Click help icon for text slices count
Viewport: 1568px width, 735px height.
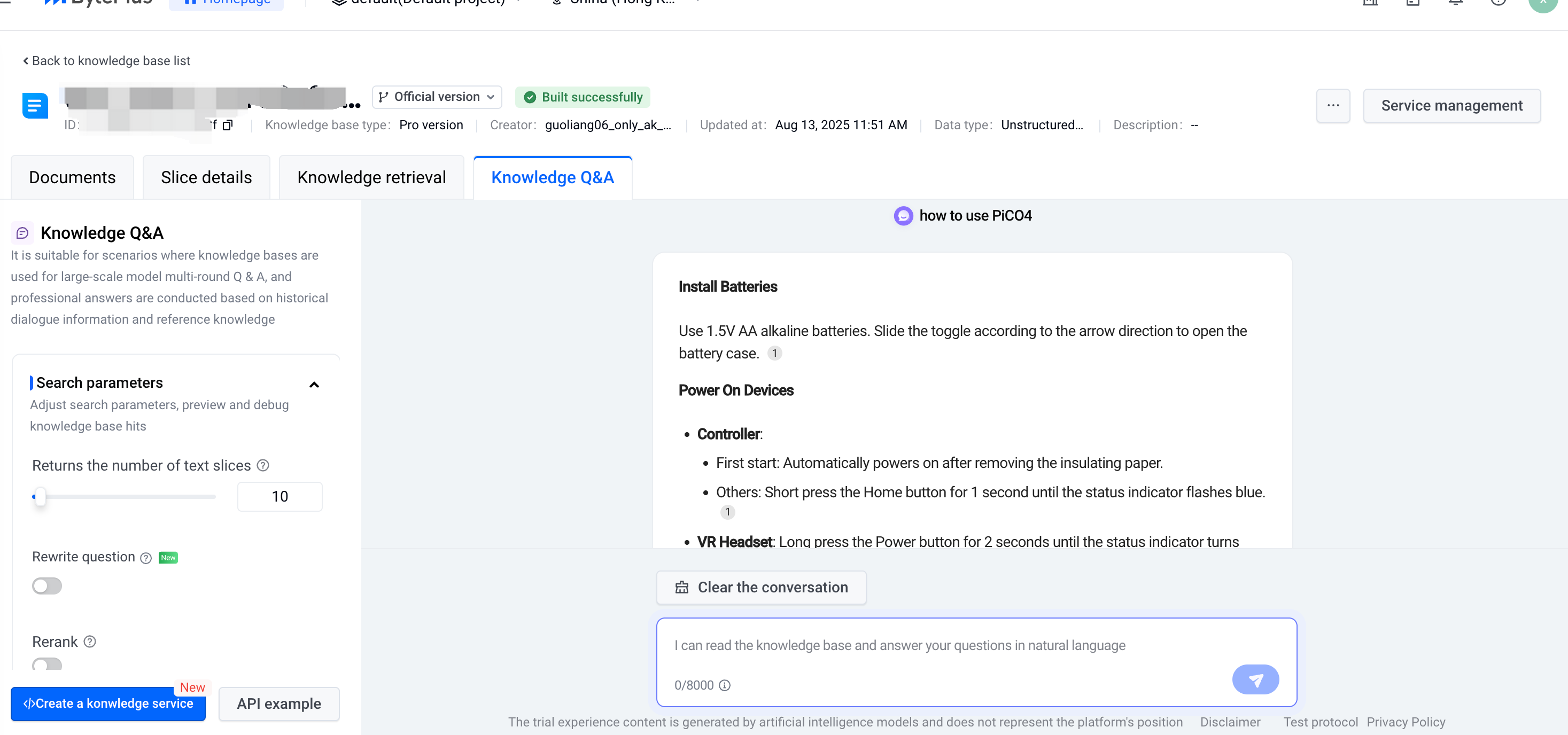point(263,465)
